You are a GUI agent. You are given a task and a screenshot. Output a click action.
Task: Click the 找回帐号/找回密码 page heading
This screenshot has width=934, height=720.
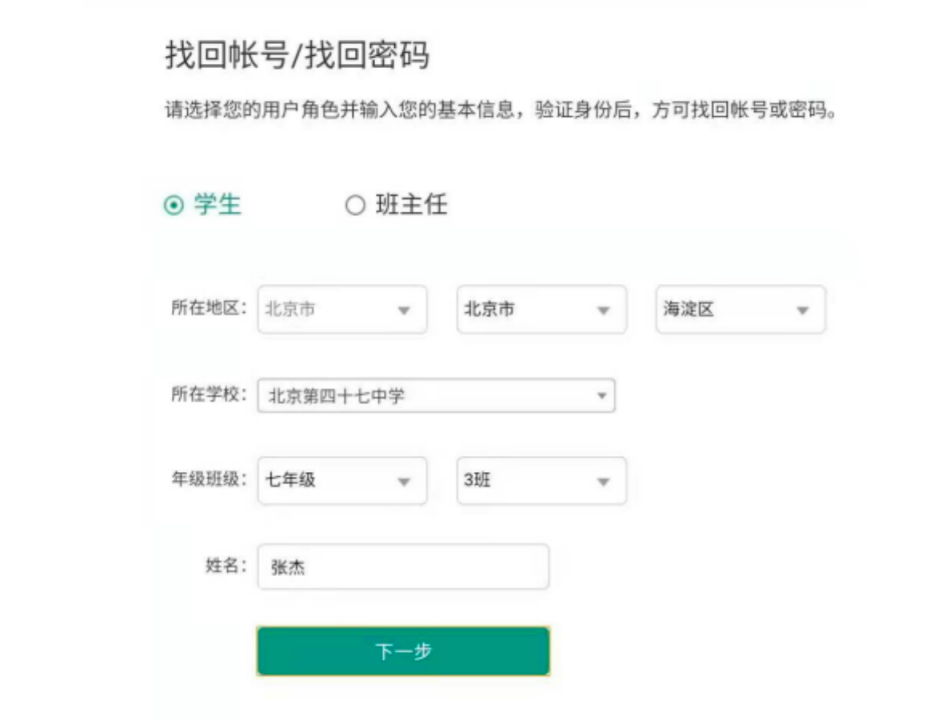(x=297, y=56)
